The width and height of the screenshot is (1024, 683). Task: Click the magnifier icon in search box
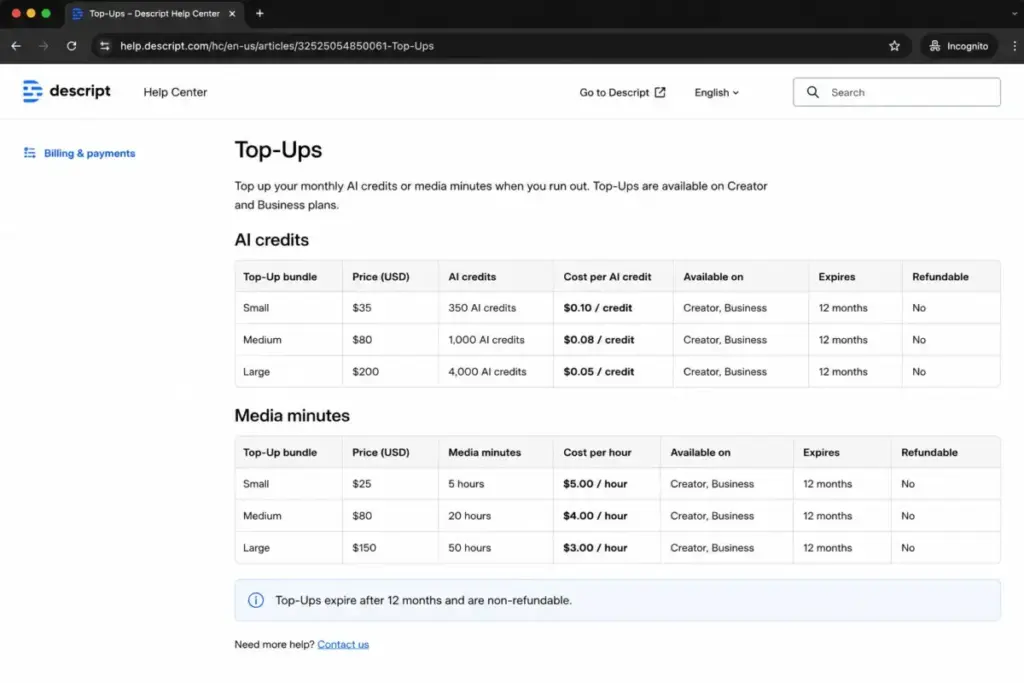coord(812,92)
